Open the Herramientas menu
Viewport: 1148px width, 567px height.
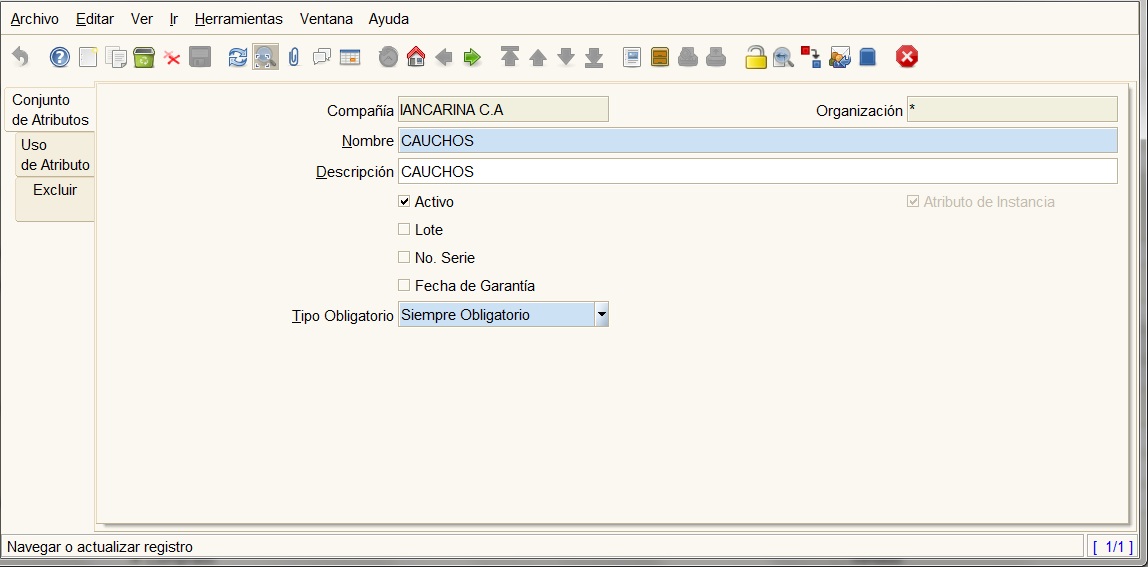(239, 19)
